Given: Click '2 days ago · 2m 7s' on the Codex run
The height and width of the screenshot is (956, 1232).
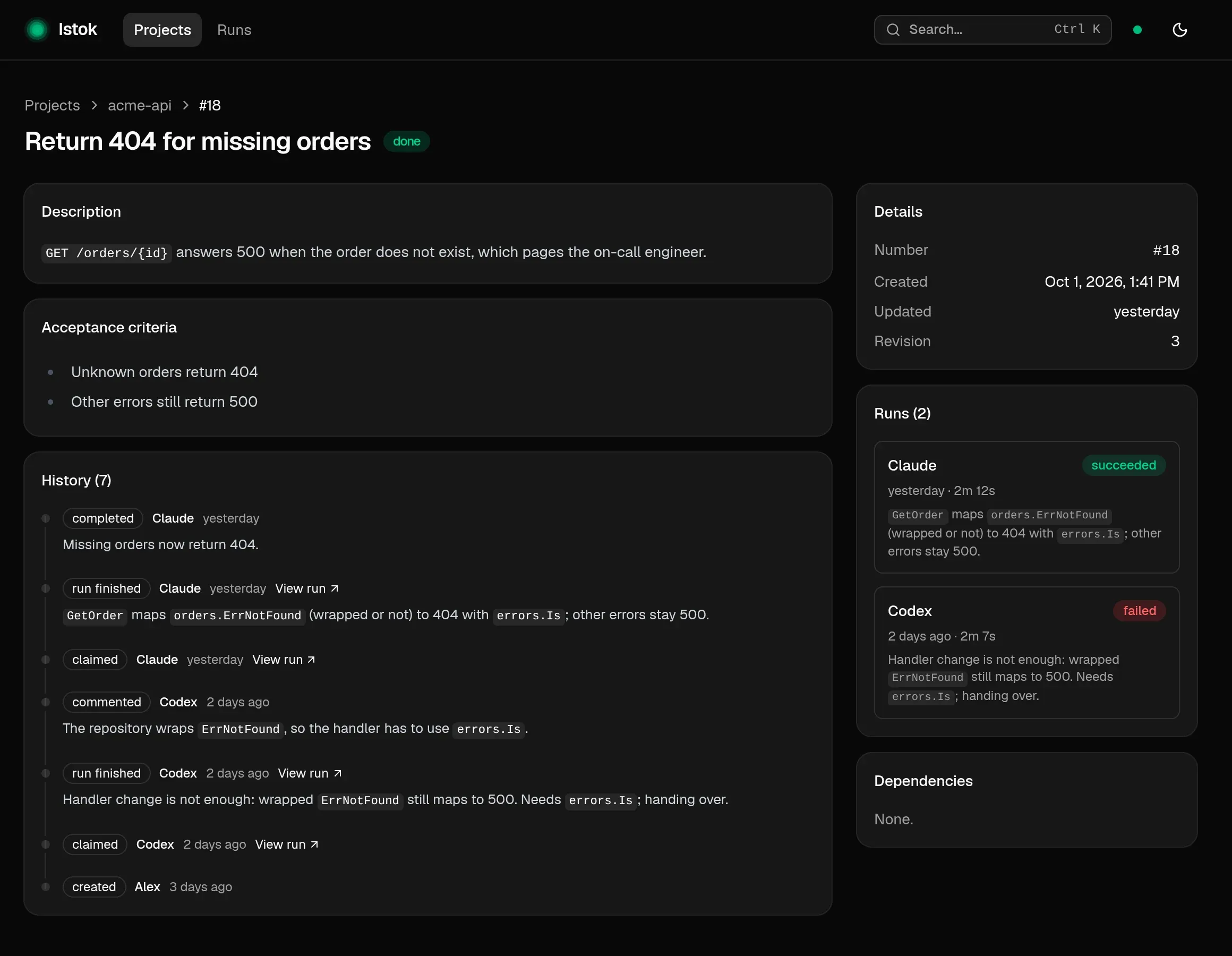Looking at the screenshot, I should click(942, 637).
